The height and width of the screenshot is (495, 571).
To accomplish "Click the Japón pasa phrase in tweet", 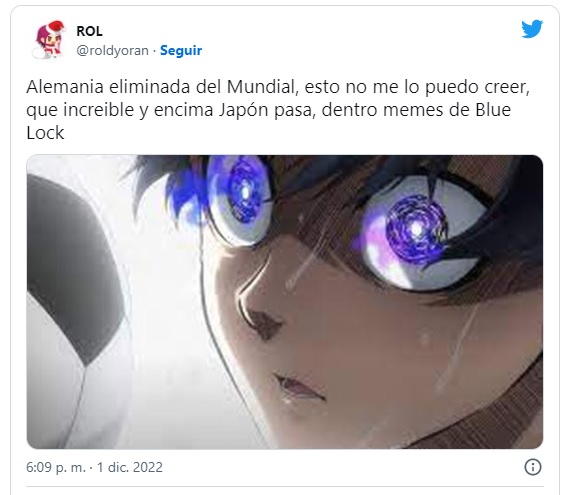I will 265,110.
